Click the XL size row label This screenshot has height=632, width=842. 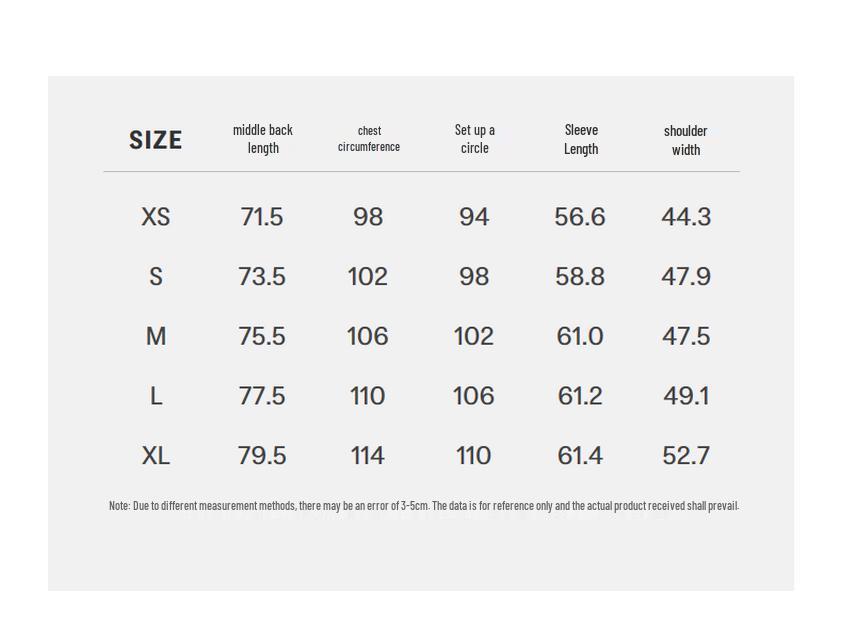click(x=156, y=456)
